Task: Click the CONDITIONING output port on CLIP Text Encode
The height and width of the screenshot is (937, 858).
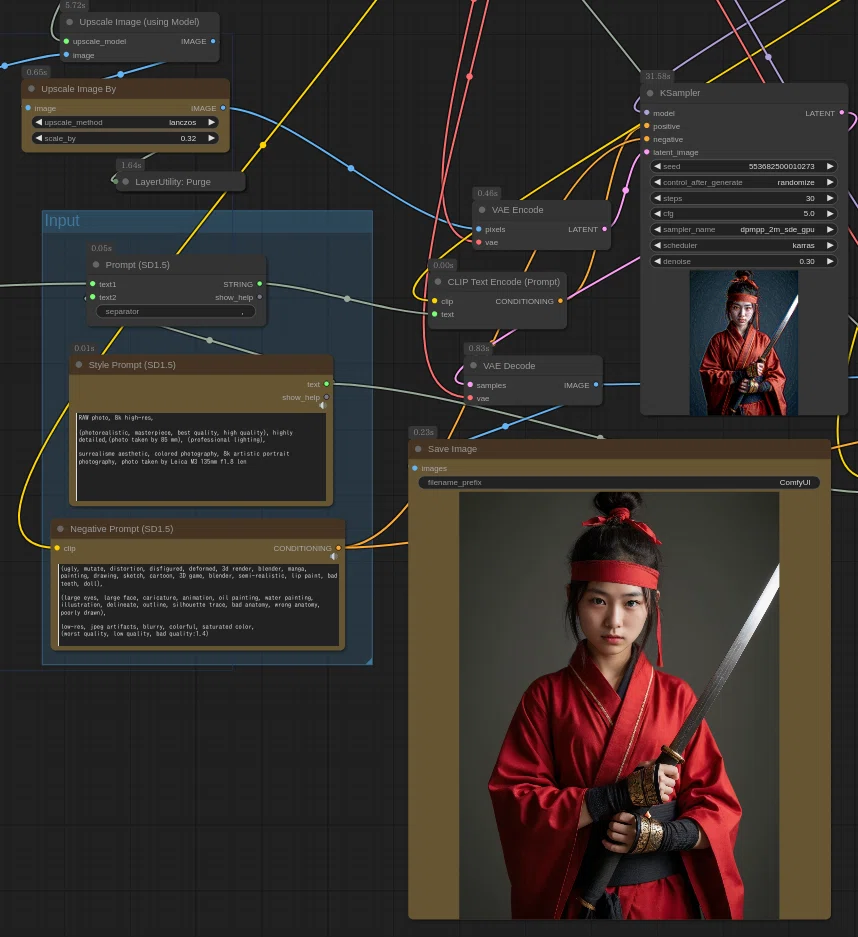Action: 560,301
